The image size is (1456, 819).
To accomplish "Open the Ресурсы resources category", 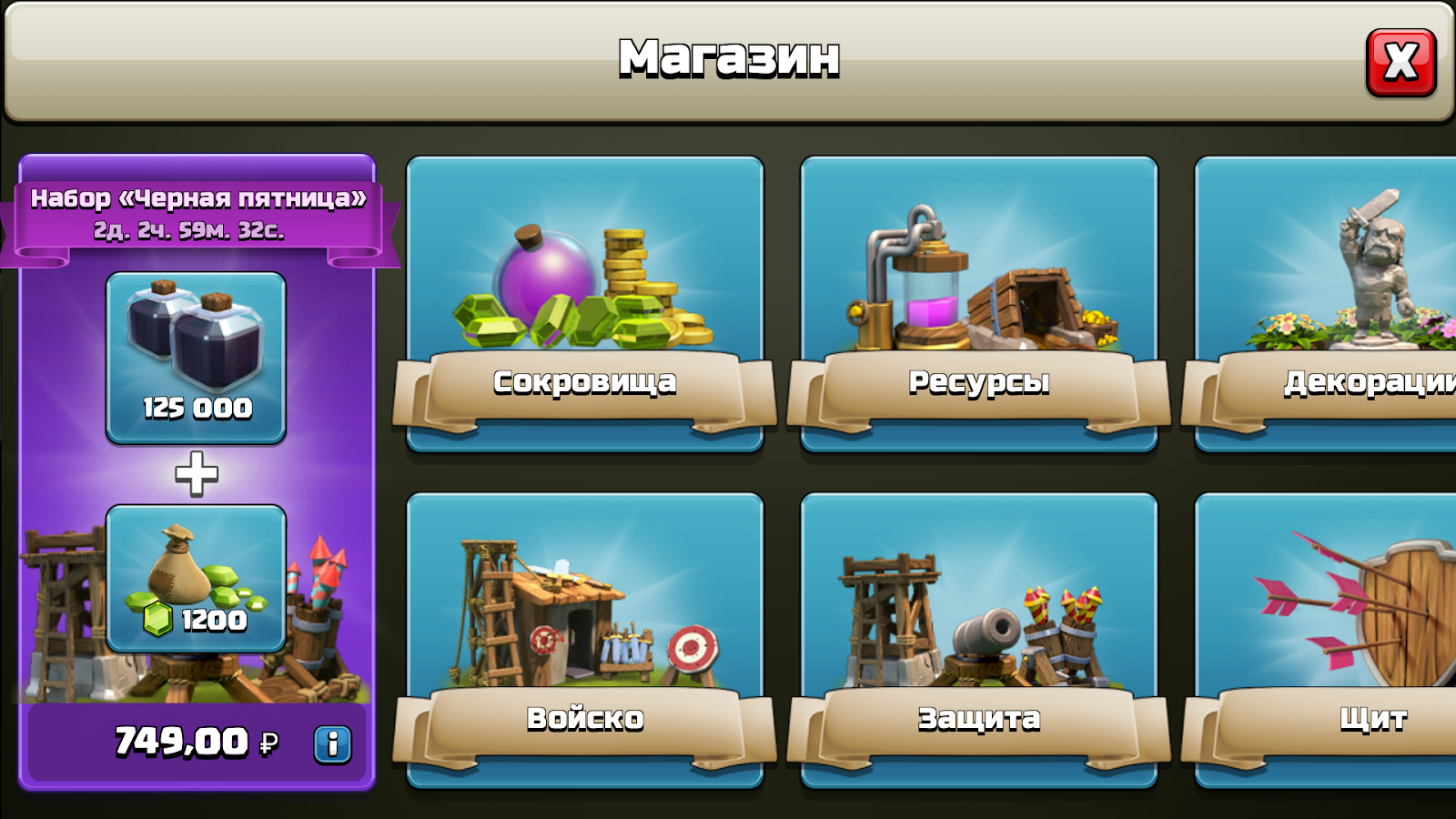I will 979,303.
